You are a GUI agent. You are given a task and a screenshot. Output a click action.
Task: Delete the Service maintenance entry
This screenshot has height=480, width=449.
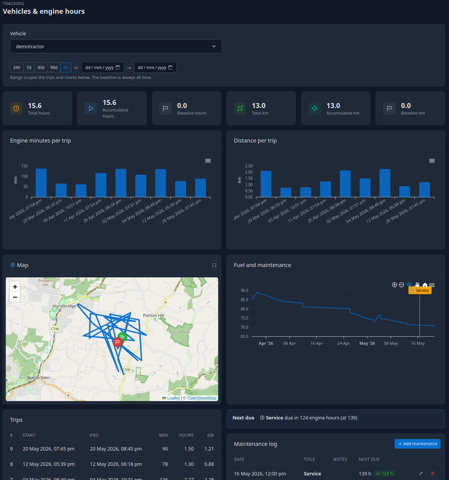(x=433, y=473)
